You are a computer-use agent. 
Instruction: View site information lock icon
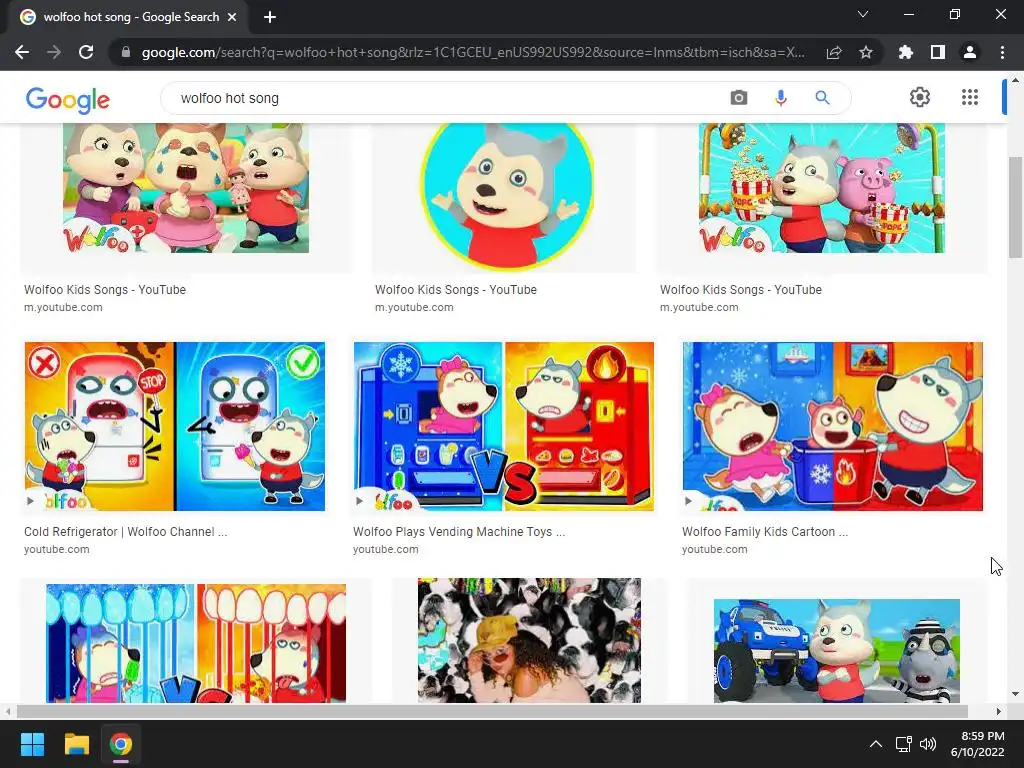(x=126, y=52)
